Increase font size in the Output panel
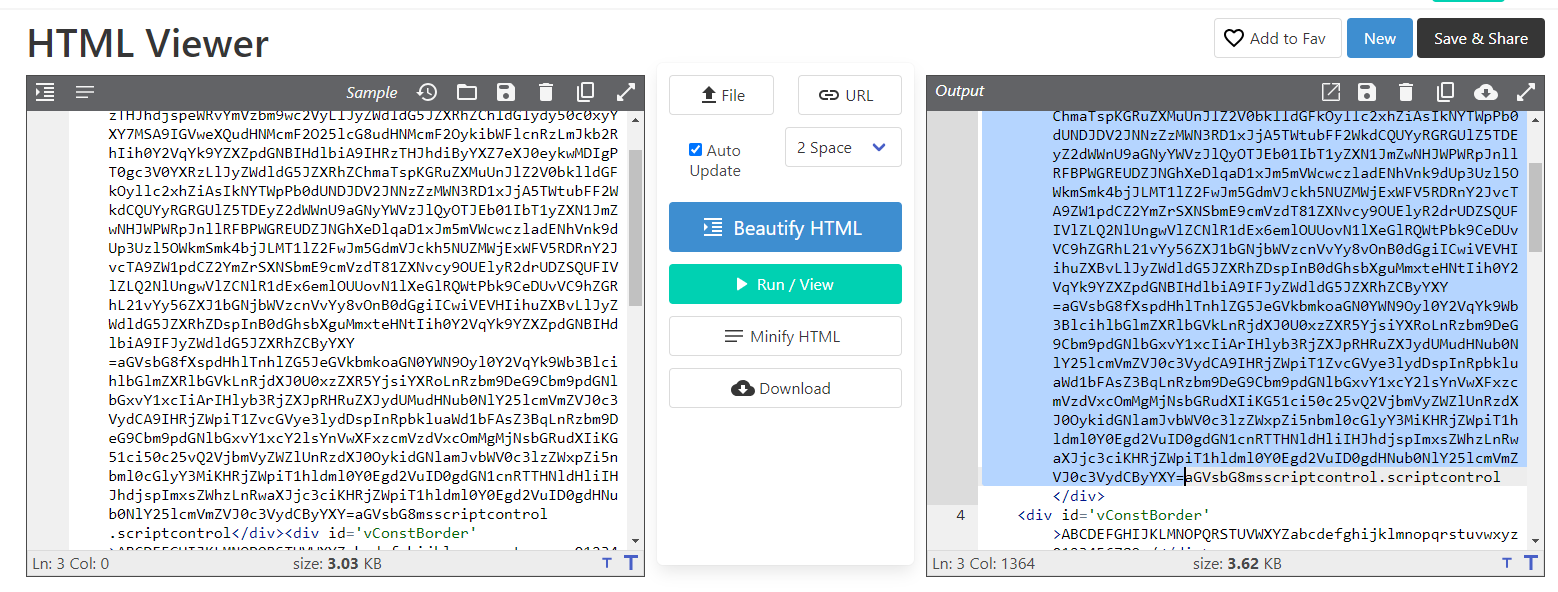 click(x=1530, y=563)
